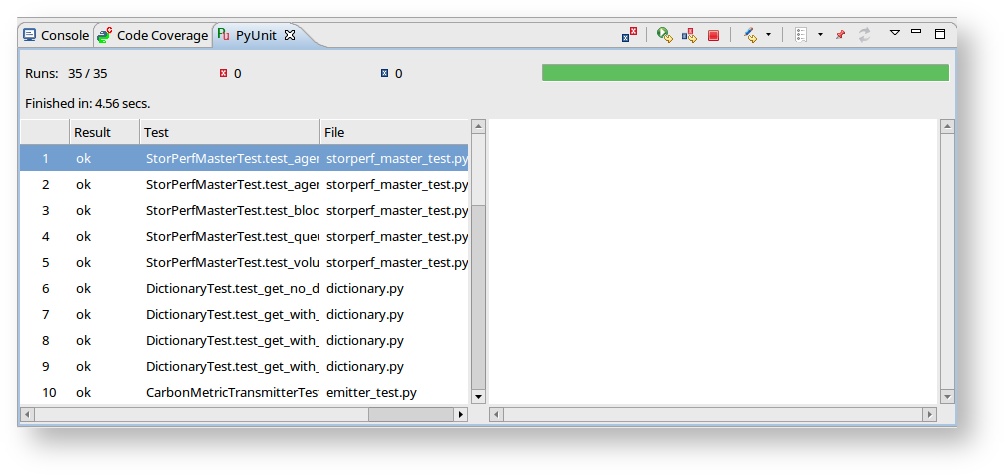Click the rerun last test icon
Image resolution: width=1005 pixels, height=476 pixels.
(664, 35)
